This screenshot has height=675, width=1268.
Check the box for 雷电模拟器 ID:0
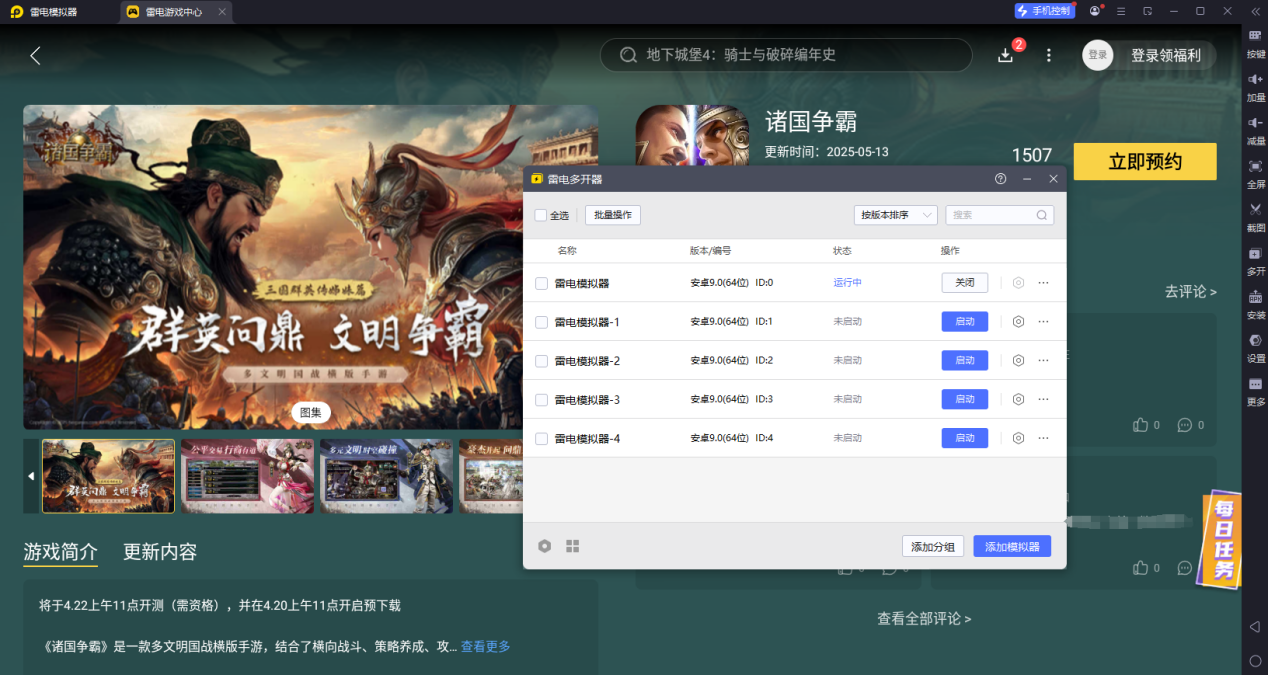(x=541, y=283)
